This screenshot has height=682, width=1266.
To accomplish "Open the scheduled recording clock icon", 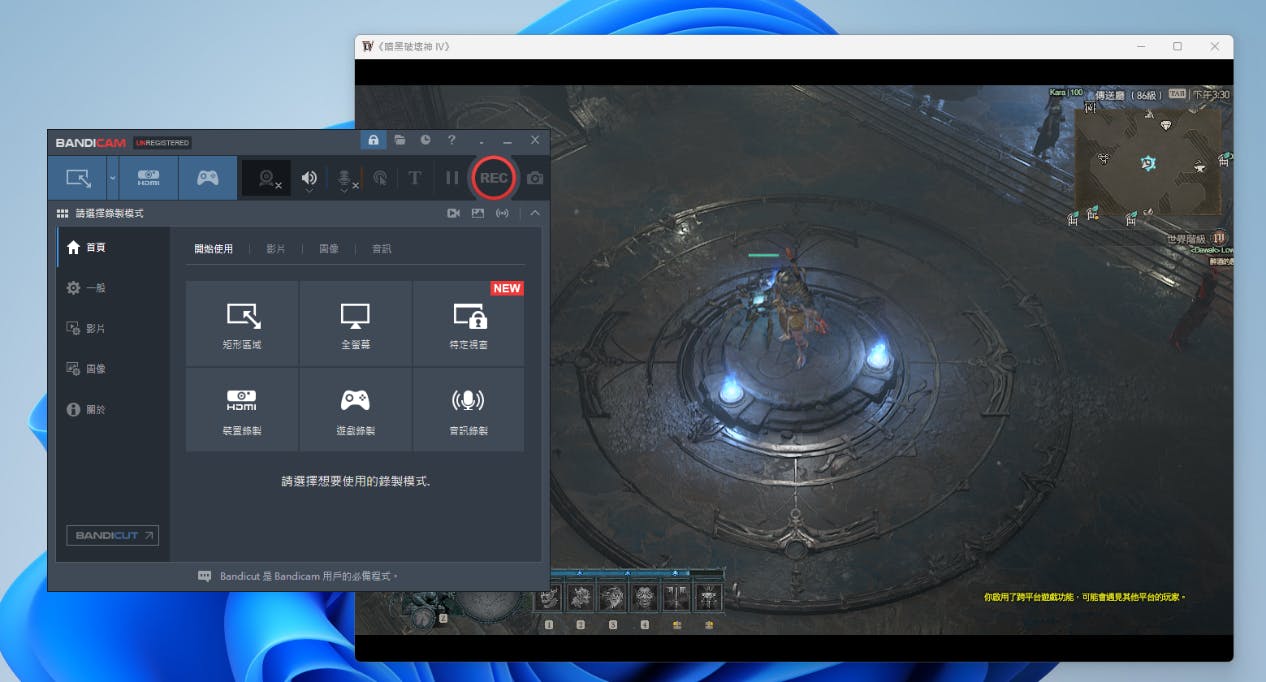I will [x=425, y=141].
